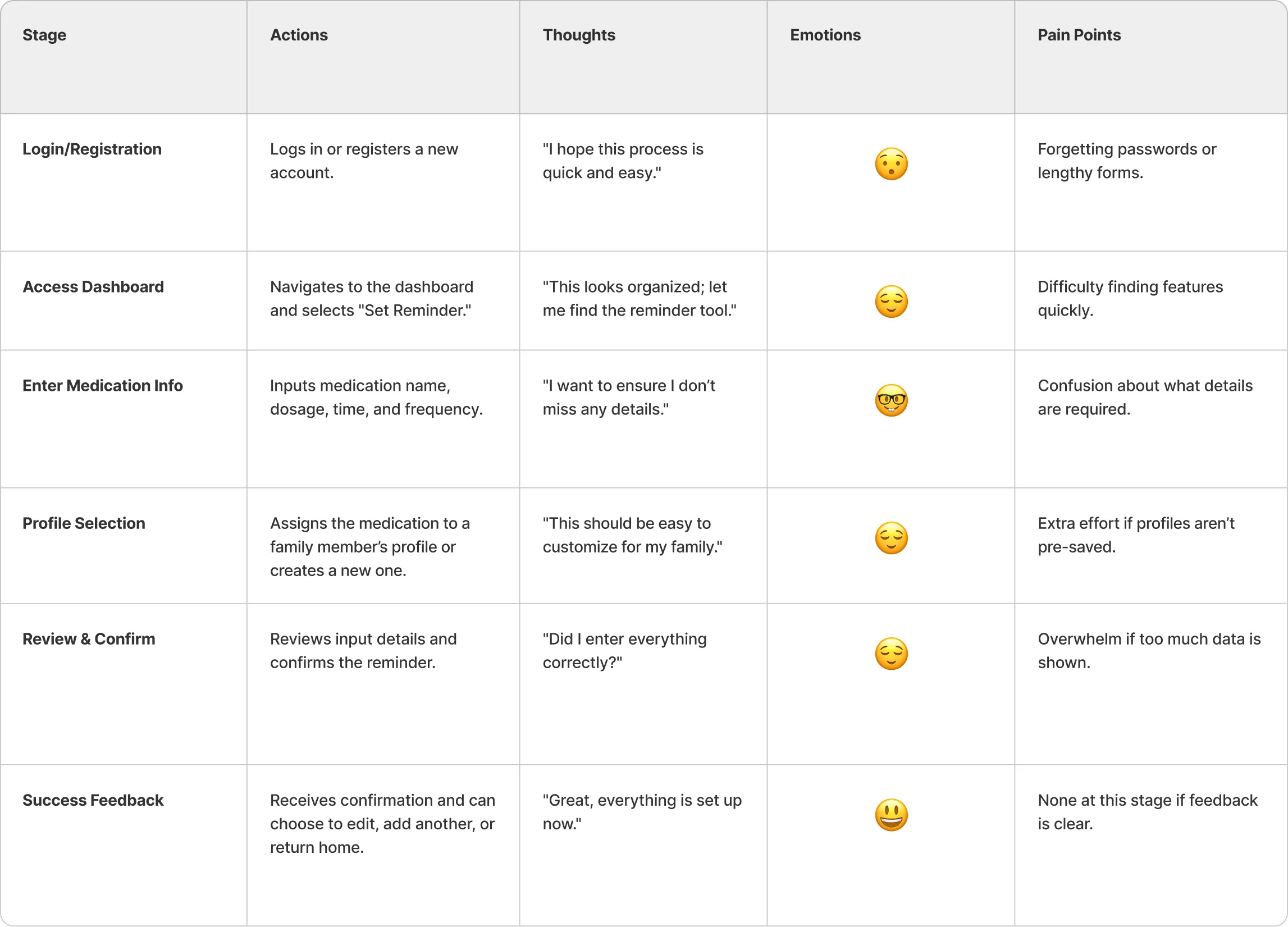Click the relieved emoji in Access Dashboard row

coord(891,302)
